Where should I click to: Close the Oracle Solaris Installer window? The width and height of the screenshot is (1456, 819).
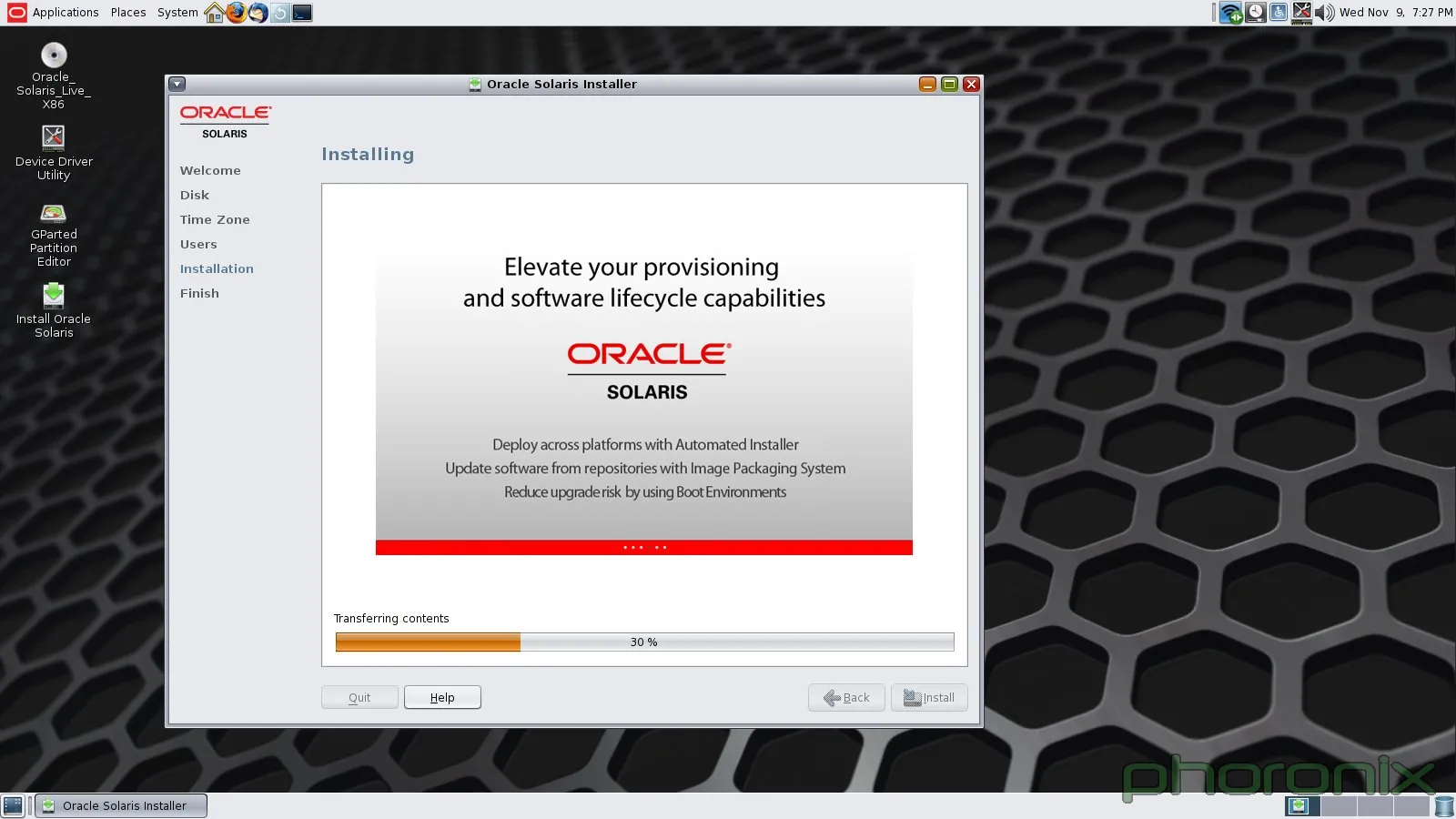click(x=971, y=84)
